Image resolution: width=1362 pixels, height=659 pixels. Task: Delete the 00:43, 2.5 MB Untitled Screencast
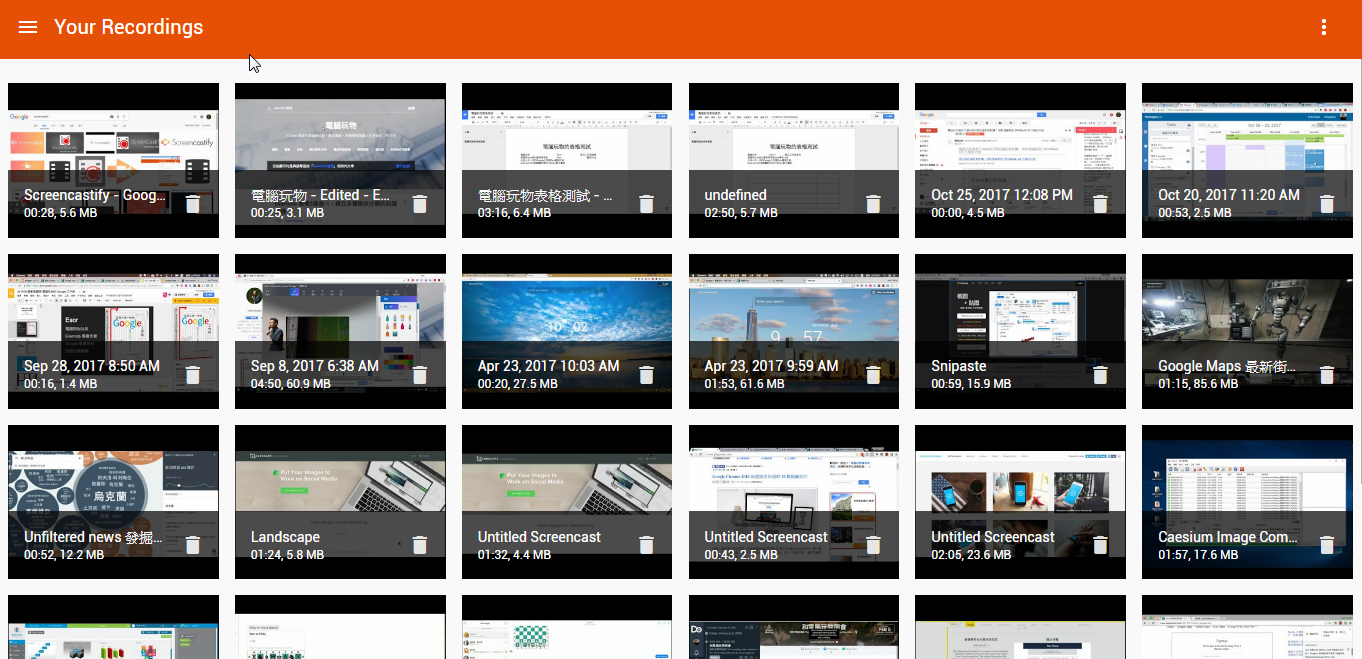(873, 546)
